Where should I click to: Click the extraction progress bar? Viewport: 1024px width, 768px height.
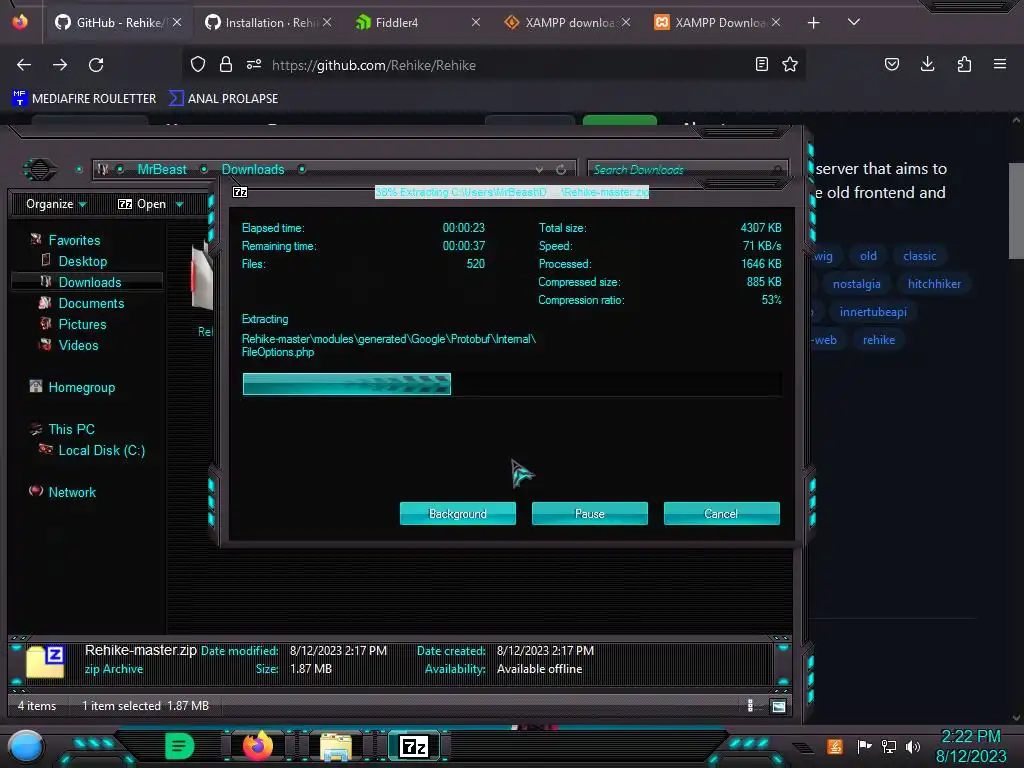(x=512, y=384)
